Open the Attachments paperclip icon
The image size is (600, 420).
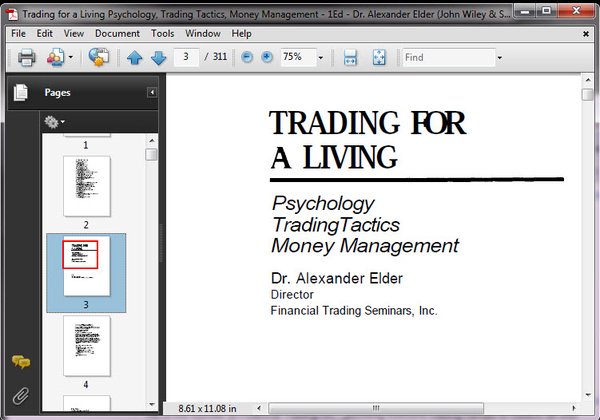(x=21, y=396)
